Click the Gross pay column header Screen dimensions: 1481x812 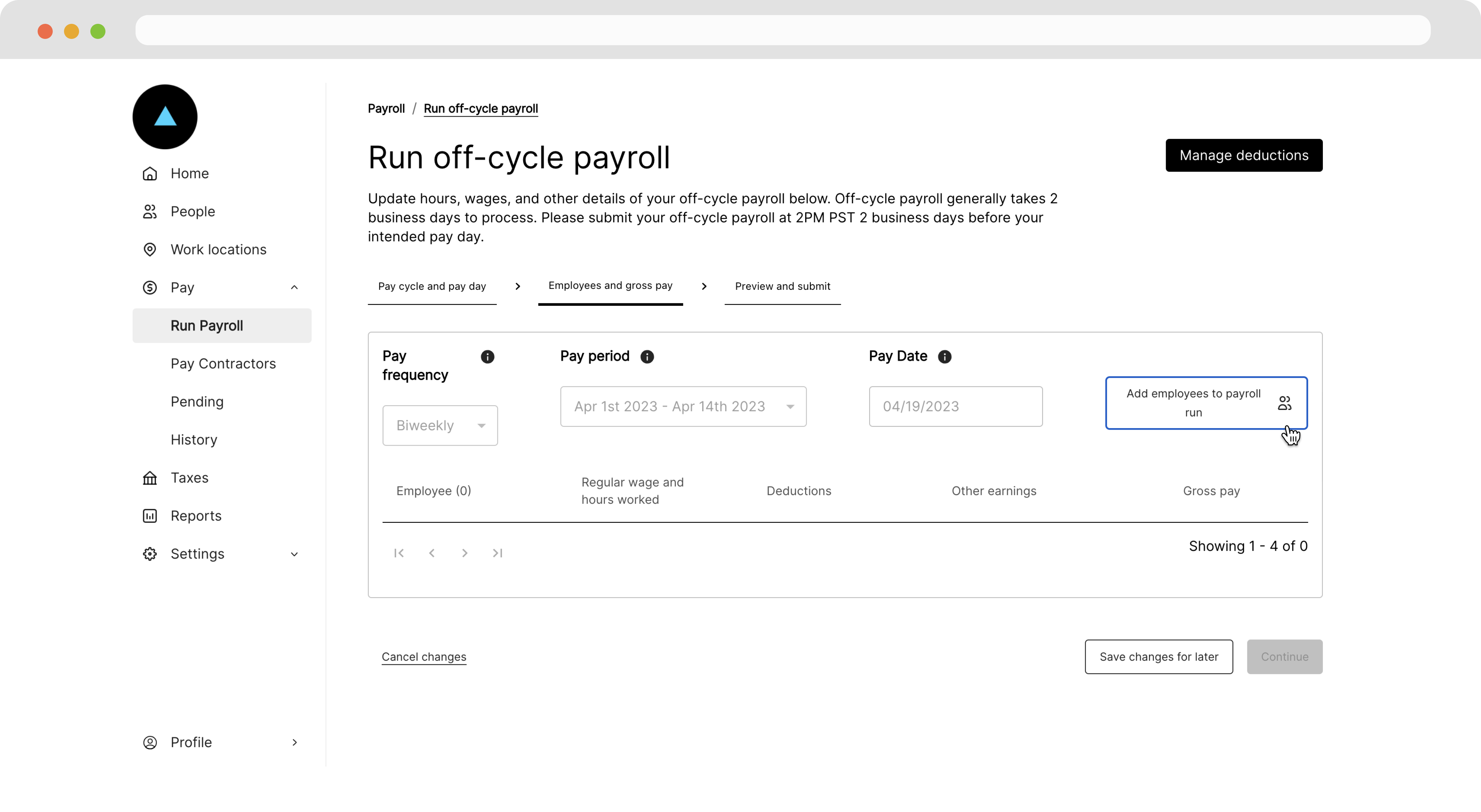[x=1211, y=491]
